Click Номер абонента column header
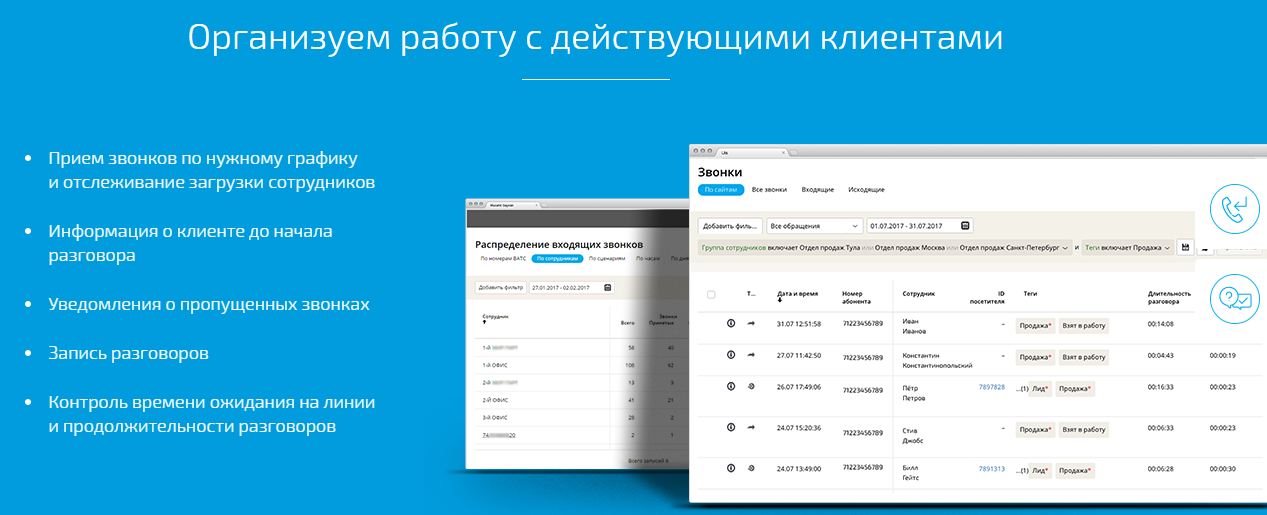 (x=858, y=297)
